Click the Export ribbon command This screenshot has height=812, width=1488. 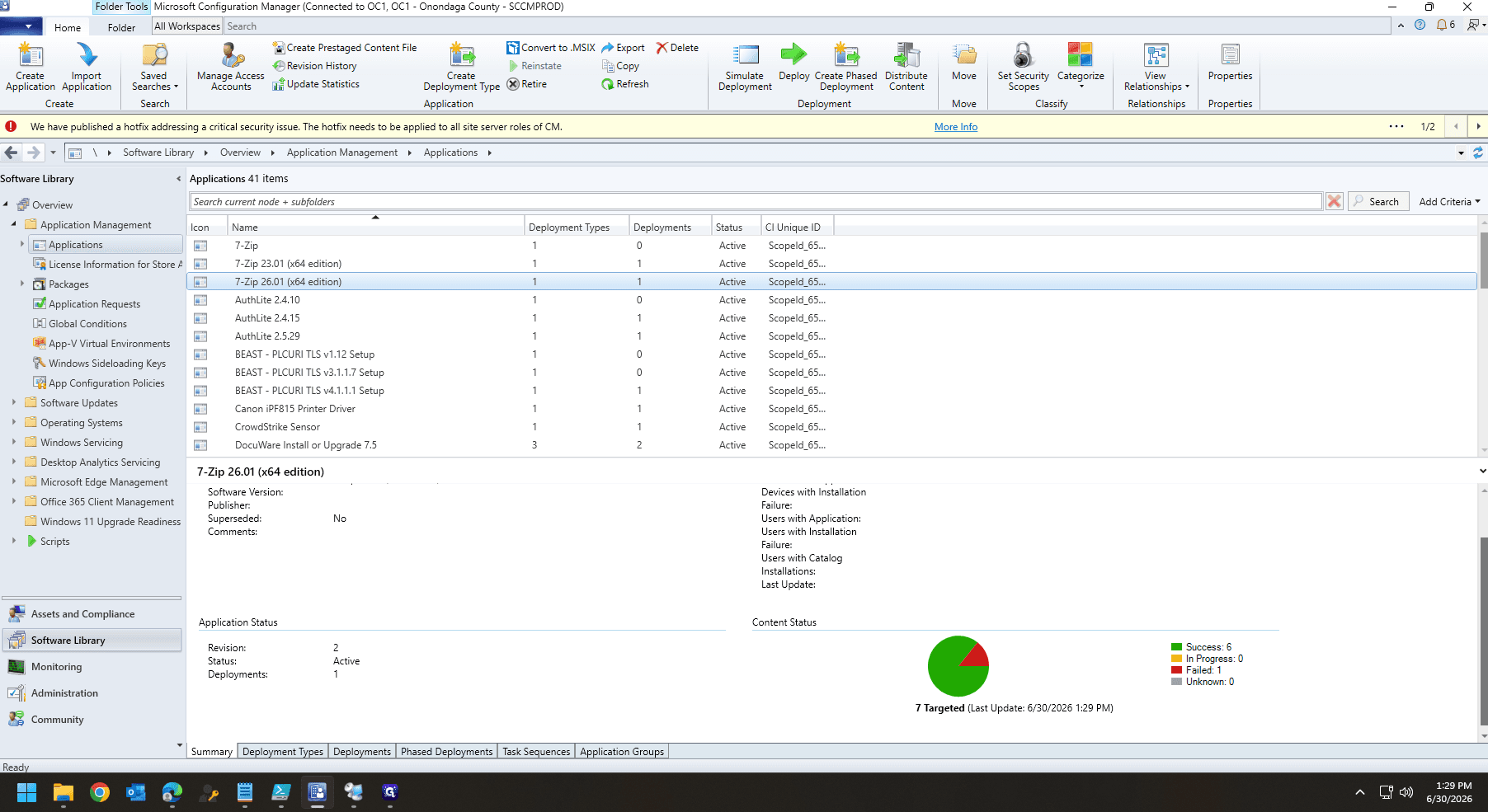623,48
